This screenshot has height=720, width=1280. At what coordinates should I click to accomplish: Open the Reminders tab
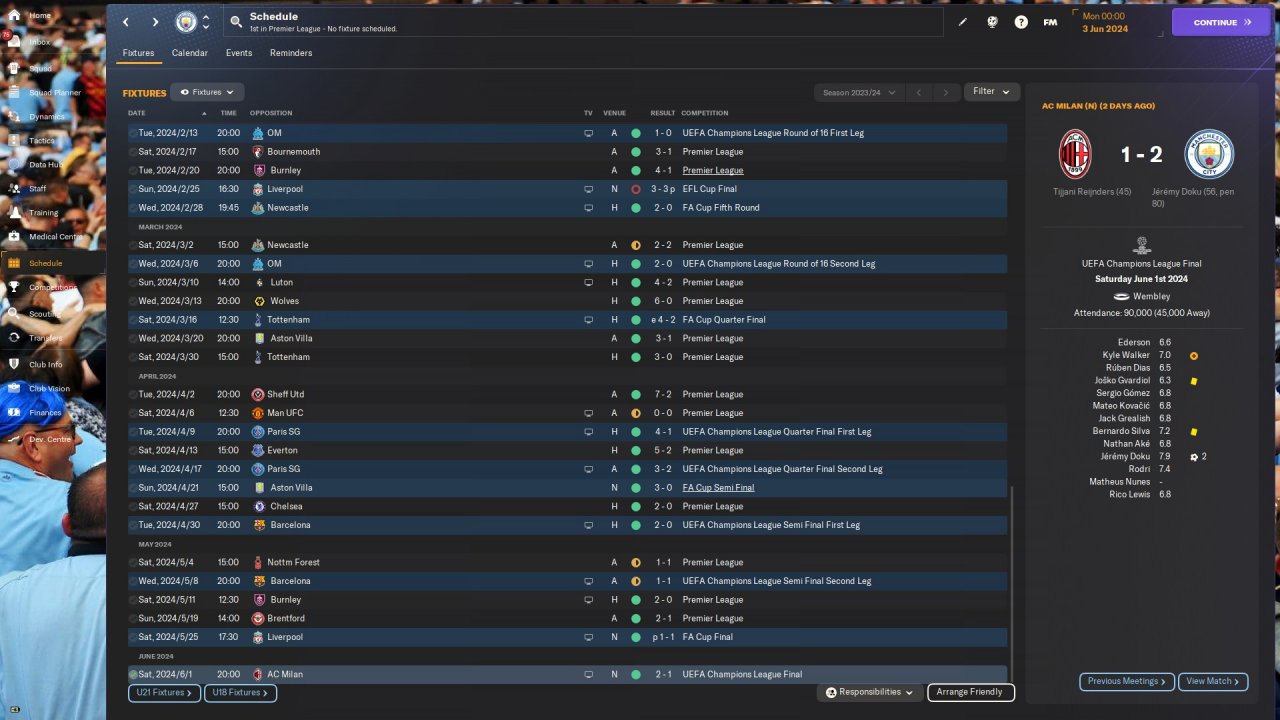point(291,53)
